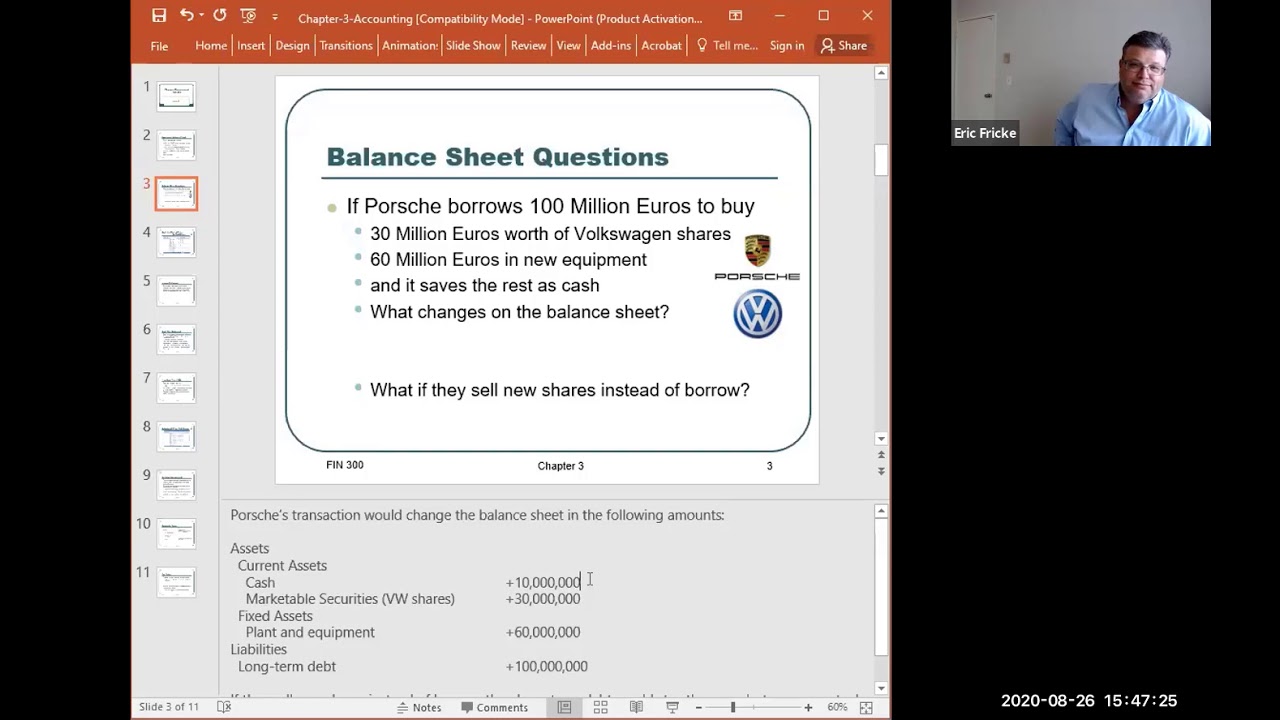Select slide 9 thumbnail
Viewport: 1280px width, 720px height.
pyautogui.click(x=176, y=485)
